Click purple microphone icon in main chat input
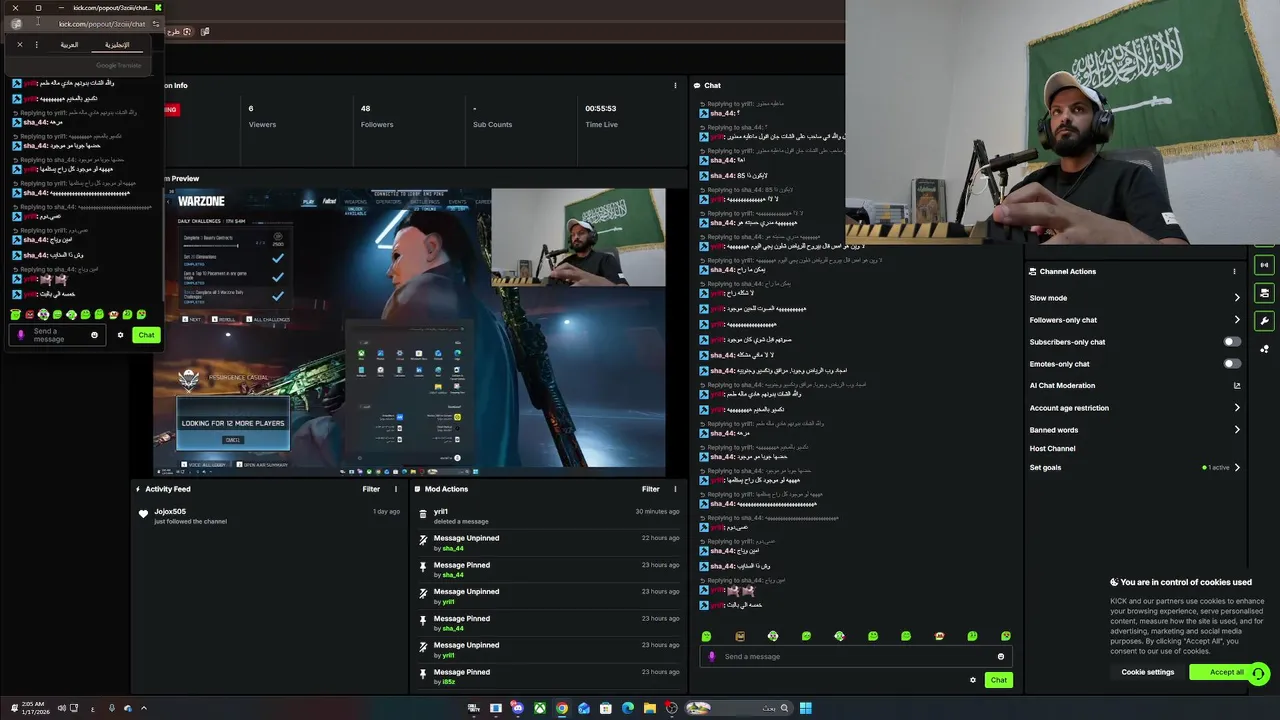Screen dimensions: 1280x720 (x=712, y=656)
